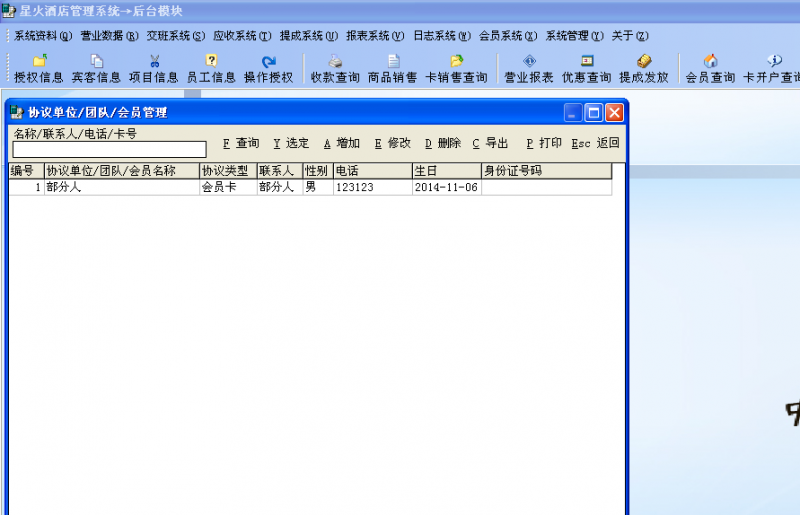Open the 系统资料 menu

coord(42,36)
